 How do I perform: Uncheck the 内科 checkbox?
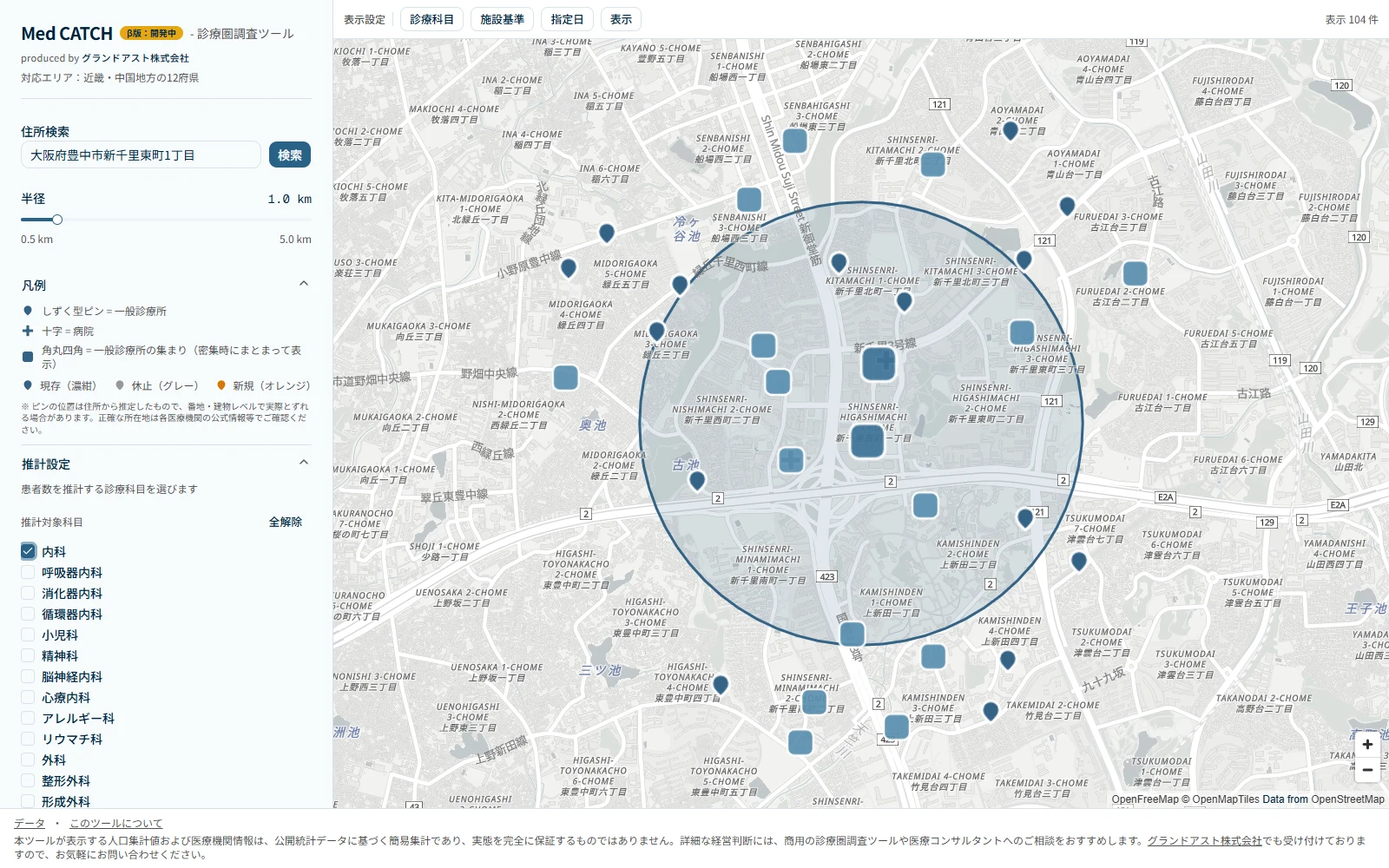pyautogui.click(x=28, y=551)
